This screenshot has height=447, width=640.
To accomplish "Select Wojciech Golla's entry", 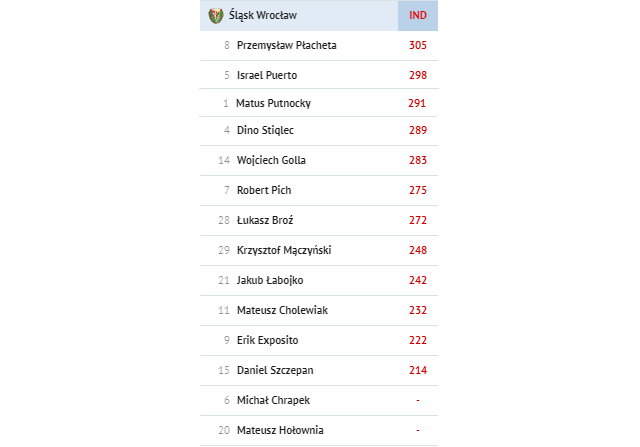I will [x=318, y=160].
